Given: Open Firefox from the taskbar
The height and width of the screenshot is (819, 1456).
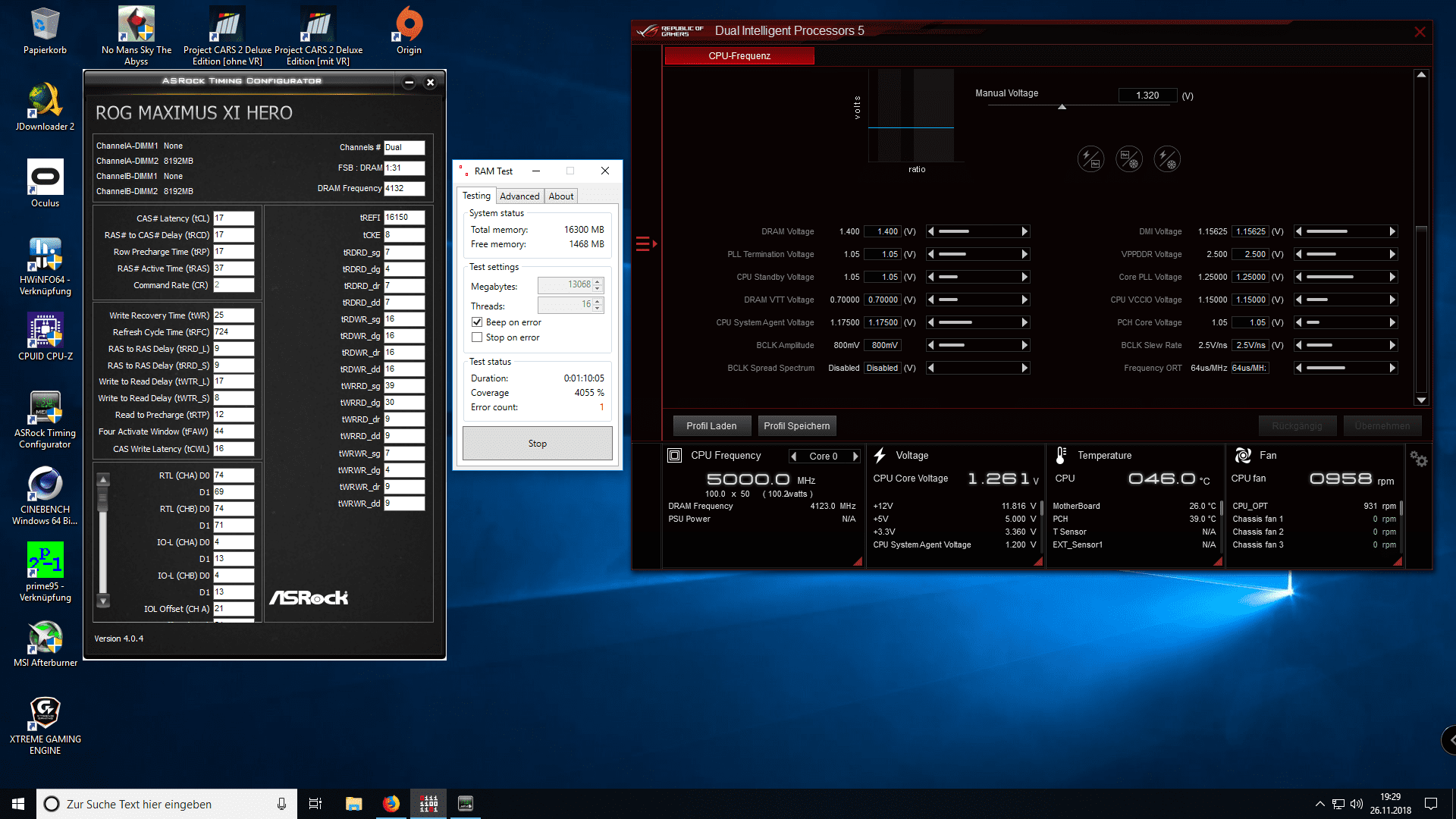Looking at the screenshot, I should (391, 804).
